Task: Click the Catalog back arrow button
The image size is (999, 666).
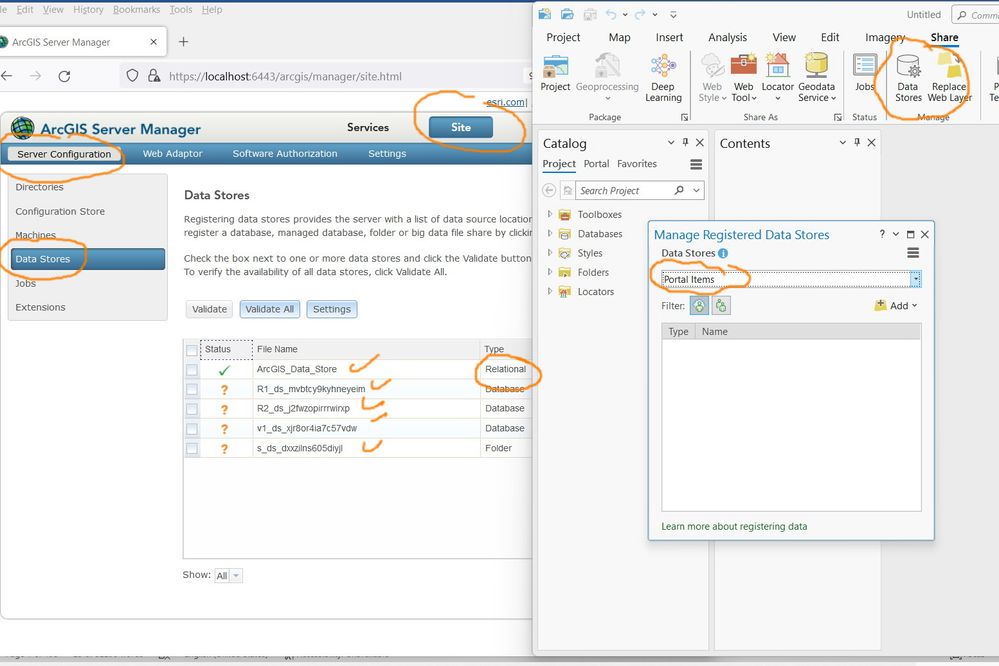Action: click(x=549, y=190)
